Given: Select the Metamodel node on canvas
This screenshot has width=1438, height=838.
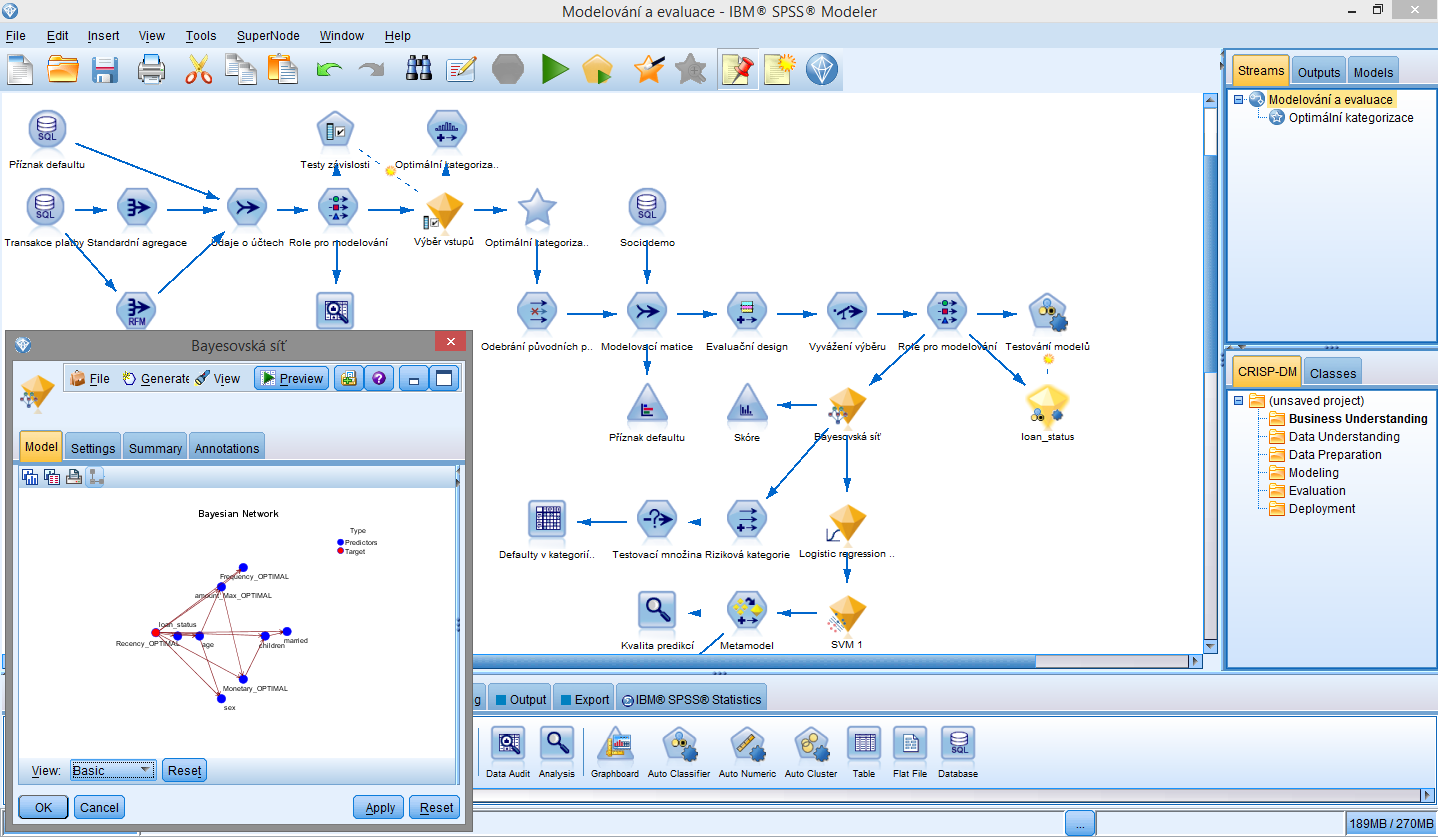Looking at the screenshot, I should point(746,610).
